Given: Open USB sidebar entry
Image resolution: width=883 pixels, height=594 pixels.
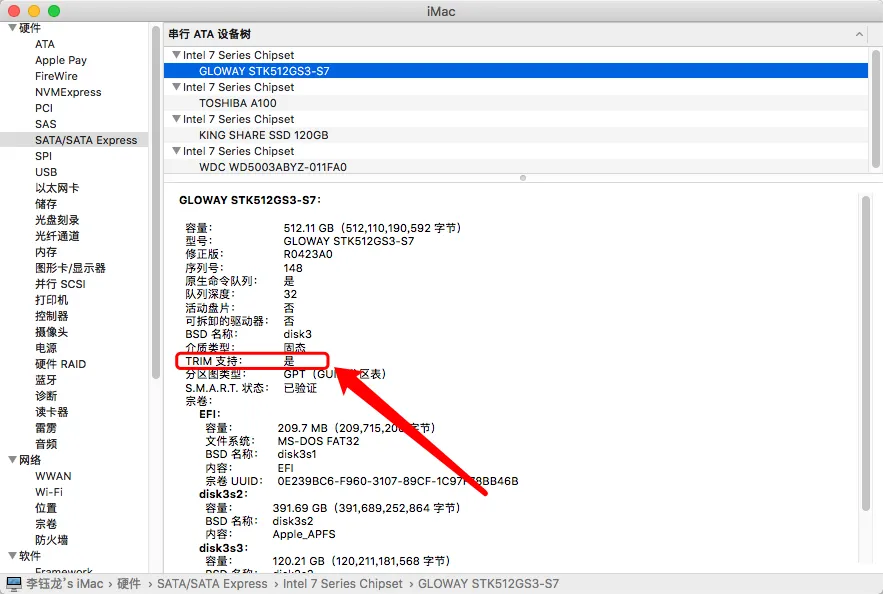Looking at the screenshot, I should (x=46, y=172).
